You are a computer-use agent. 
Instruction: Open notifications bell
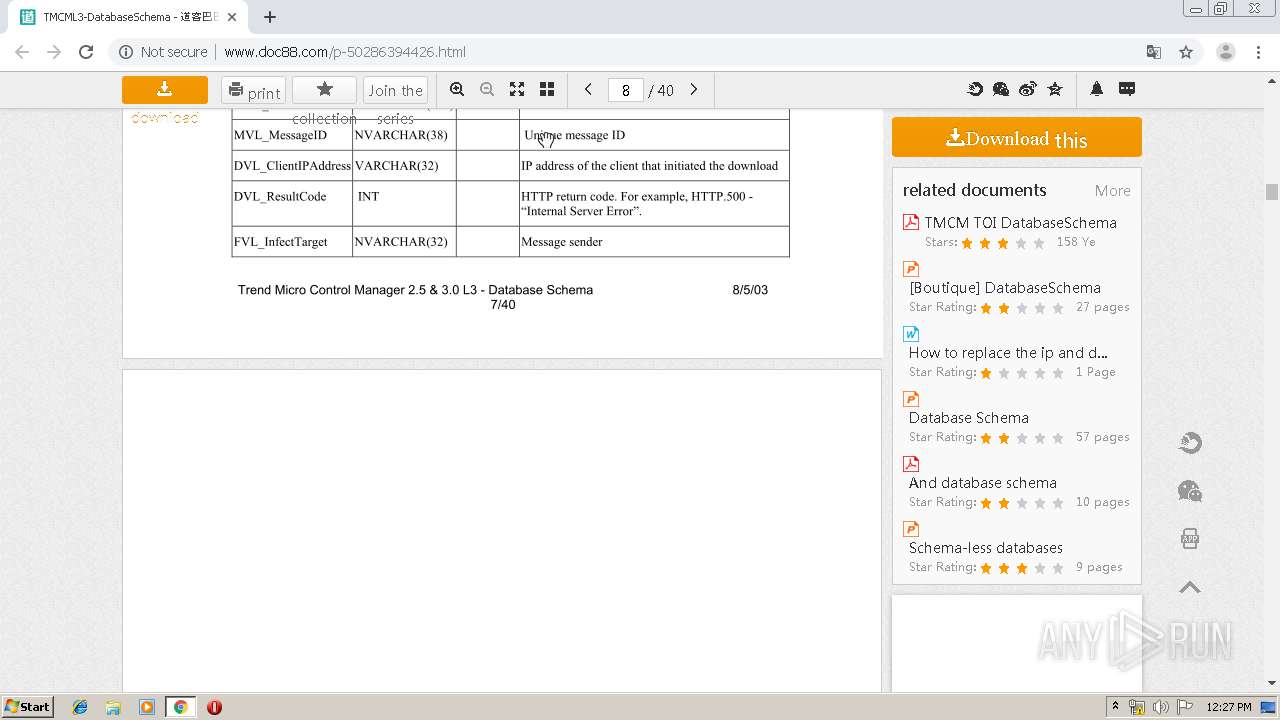point(1097,89)
